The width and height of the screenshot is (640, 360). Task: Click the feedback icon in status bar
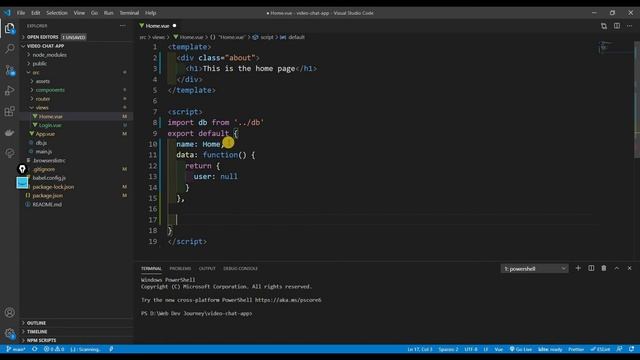(619, 349)
